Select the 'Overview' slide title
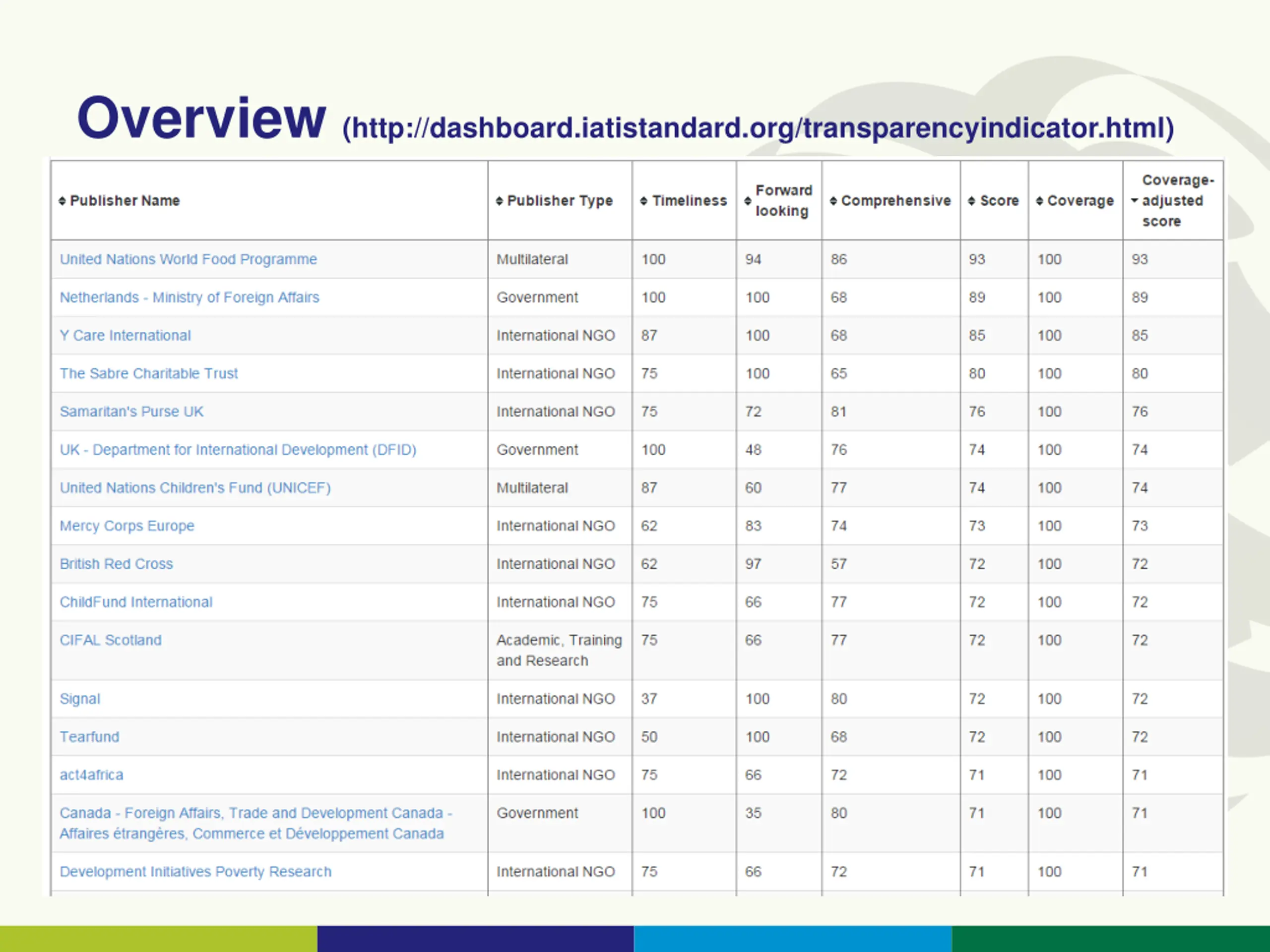1270x952 pixels. pyautogui.click(x=201, y=118)
